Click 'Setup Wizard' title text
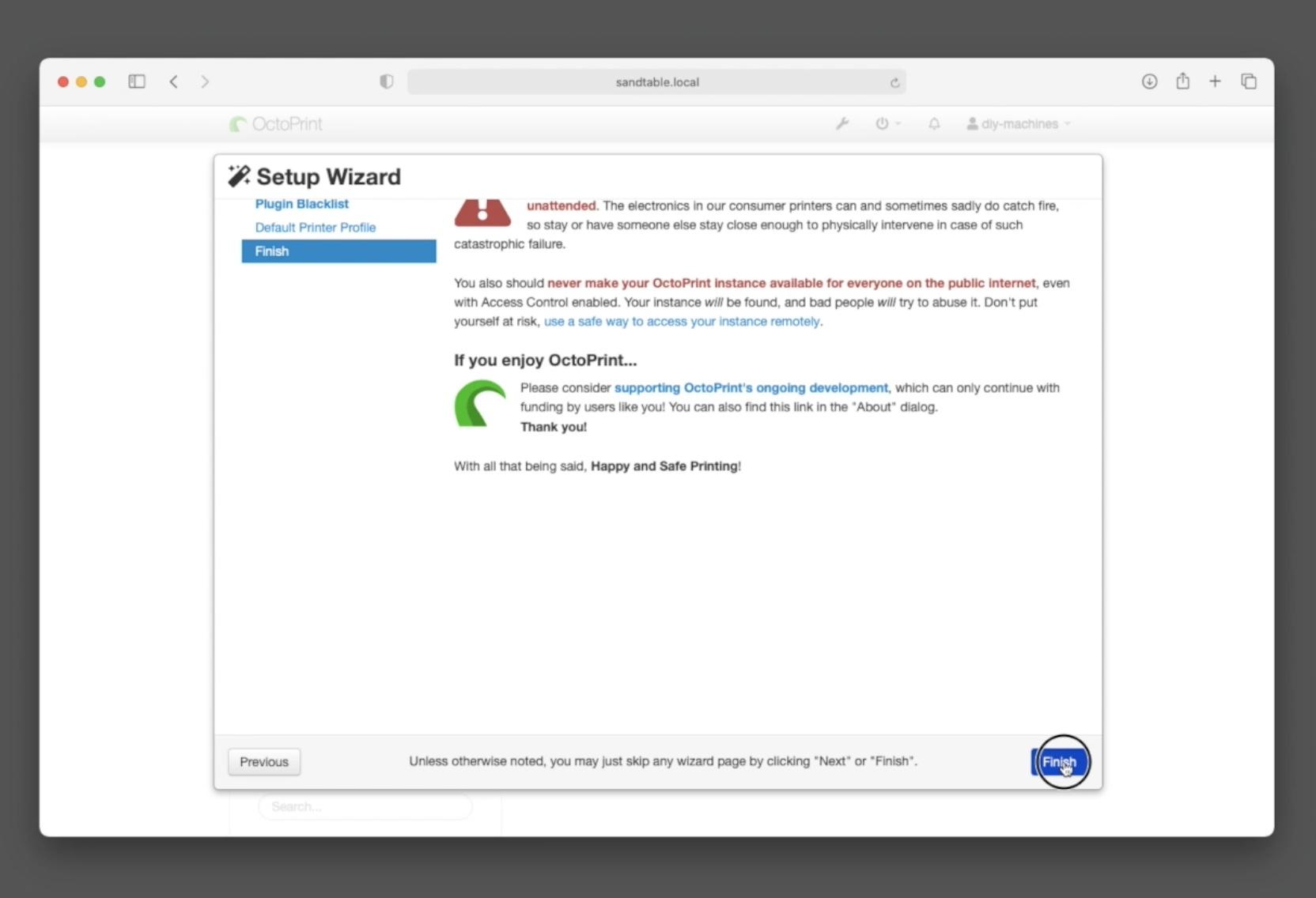The image size is (1316, 898). coord(328,176)
